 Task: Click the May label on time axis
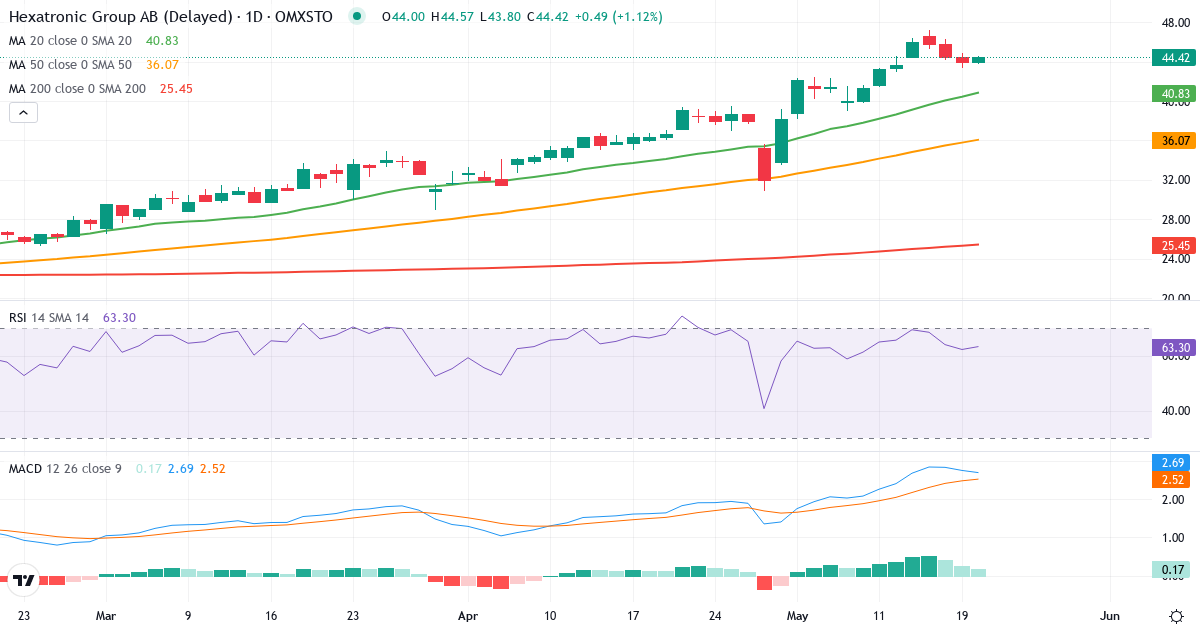click(x=797, y=615)
